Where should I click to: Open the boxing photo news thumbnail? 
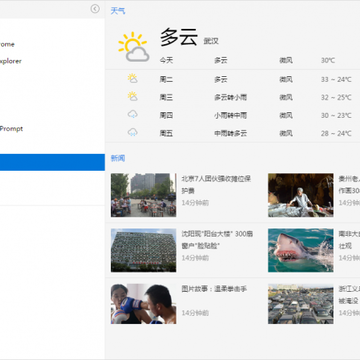[x=143, y=304]
